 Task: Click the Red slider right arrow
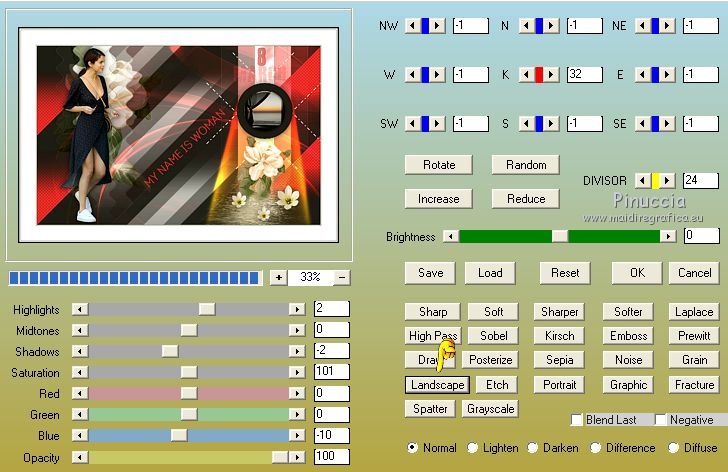pyautogui.click(x=297, y=393)
